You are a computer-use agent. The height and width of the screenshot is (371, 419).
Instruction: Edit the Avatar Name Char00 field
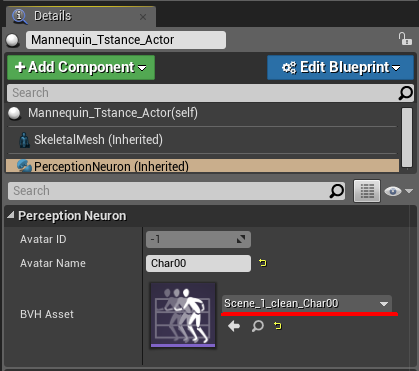point(198,263)
